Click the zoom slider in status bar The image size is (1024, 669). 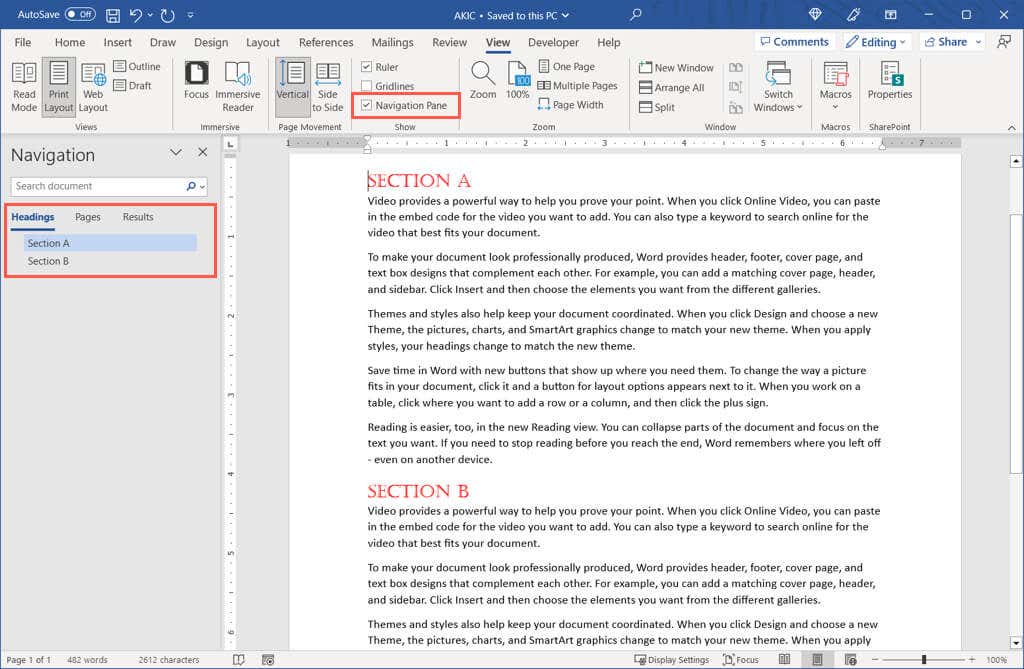click(923, 660)
